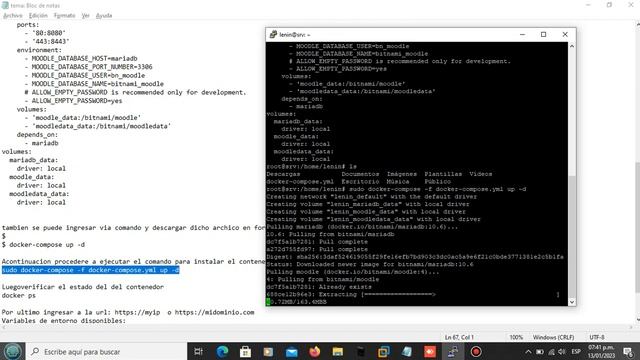This screenshot has height=360, width=640.
Task: Click the network icon in the system tray
Action: click(551, 352)
